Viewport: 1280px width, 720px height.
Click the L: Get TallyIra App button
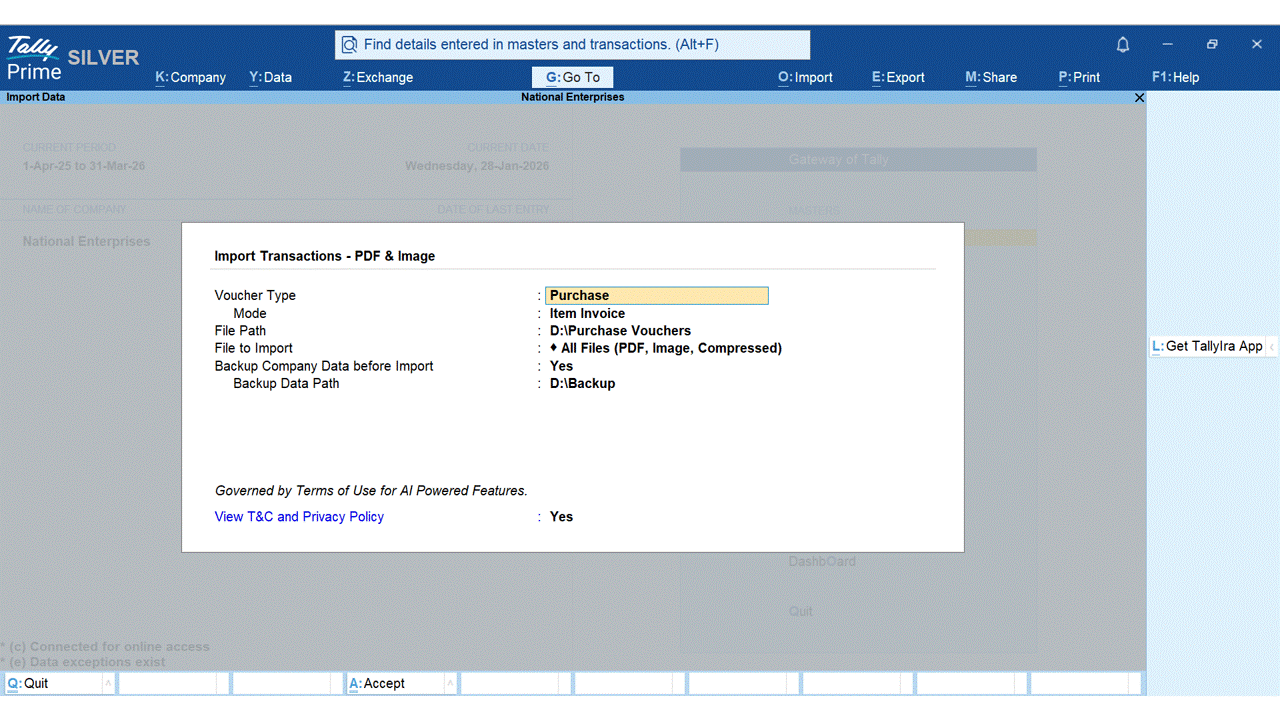(x=1207, y=346)
